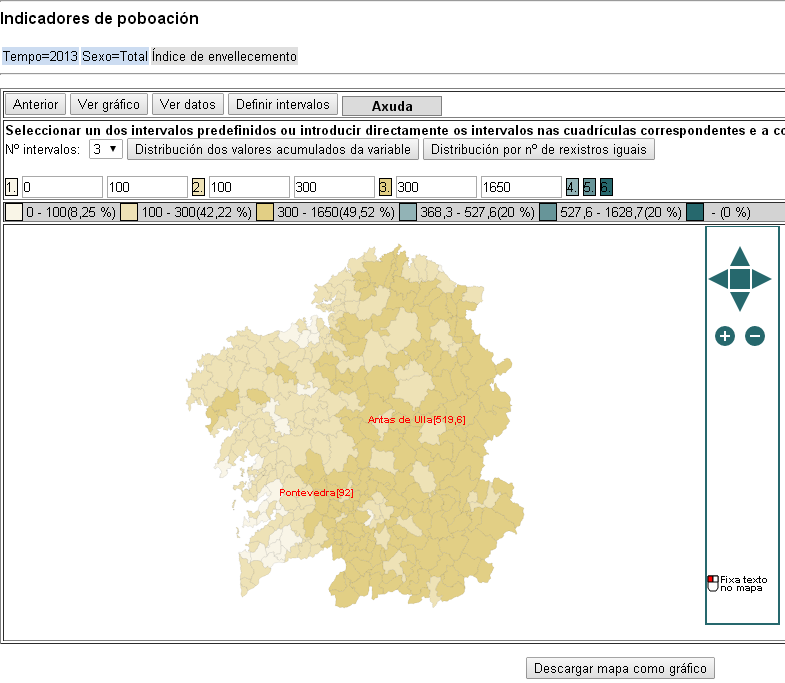Open the Ver datos view

pos(188,104)
